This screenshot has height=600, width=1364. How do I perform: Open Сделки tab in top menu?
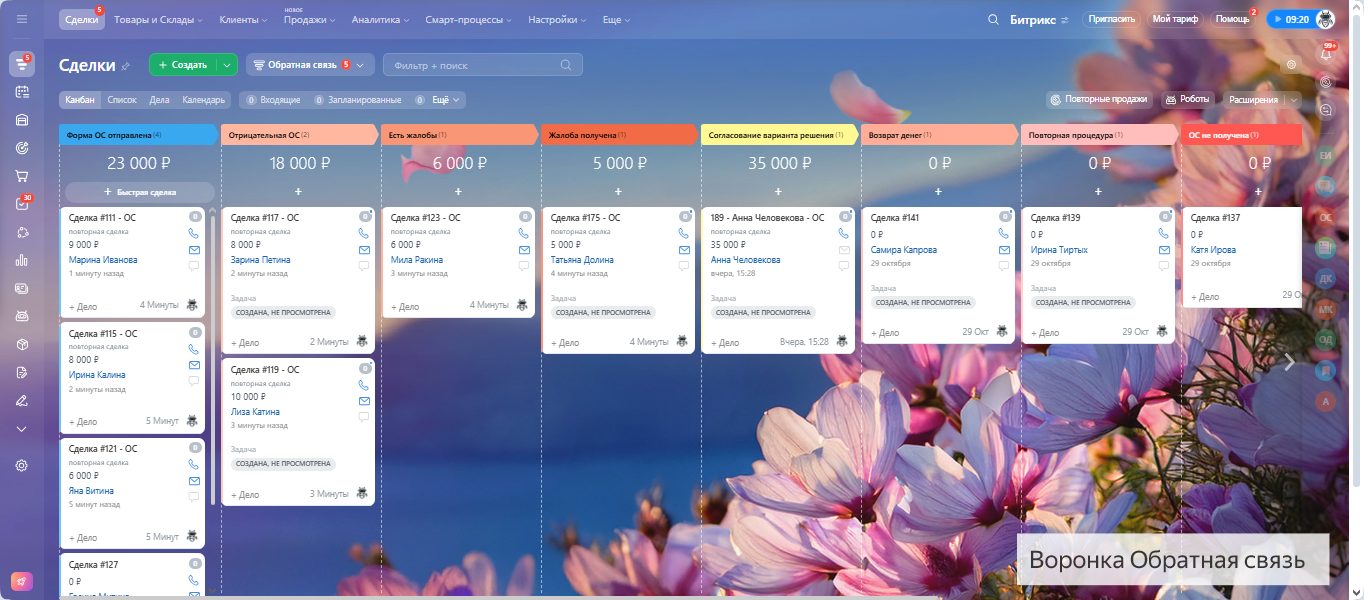pyautogui.click(x=81, y=20)
